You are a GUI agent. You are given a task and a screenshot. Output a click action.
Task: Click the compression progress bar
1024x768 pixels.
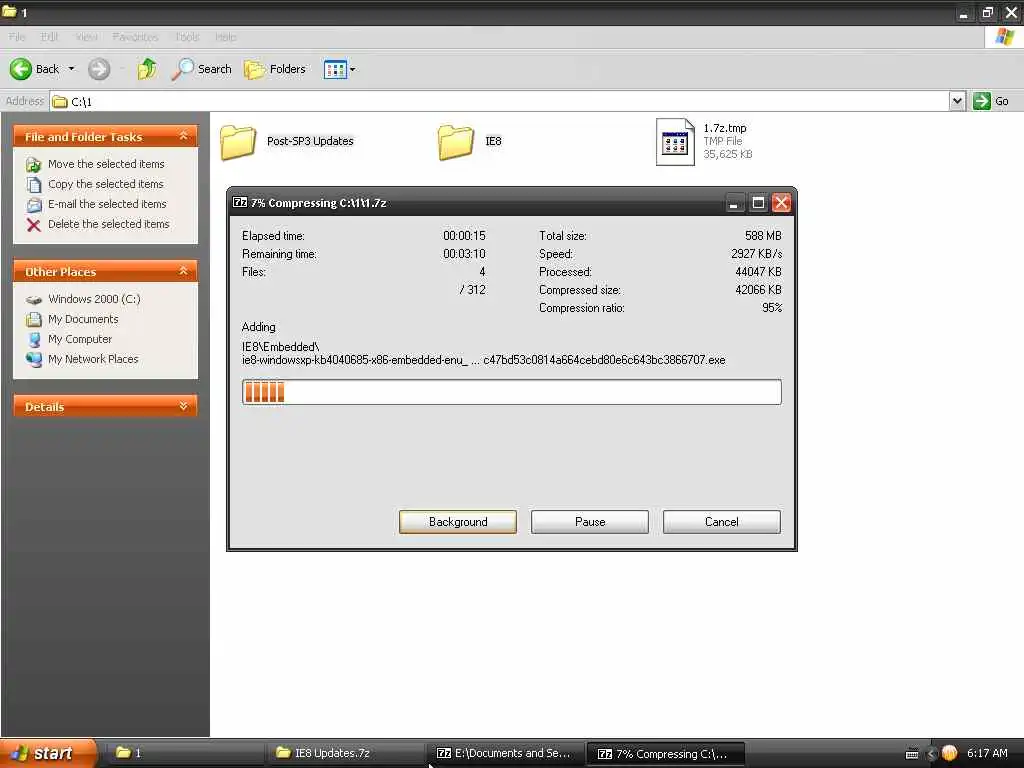point(511,392)
